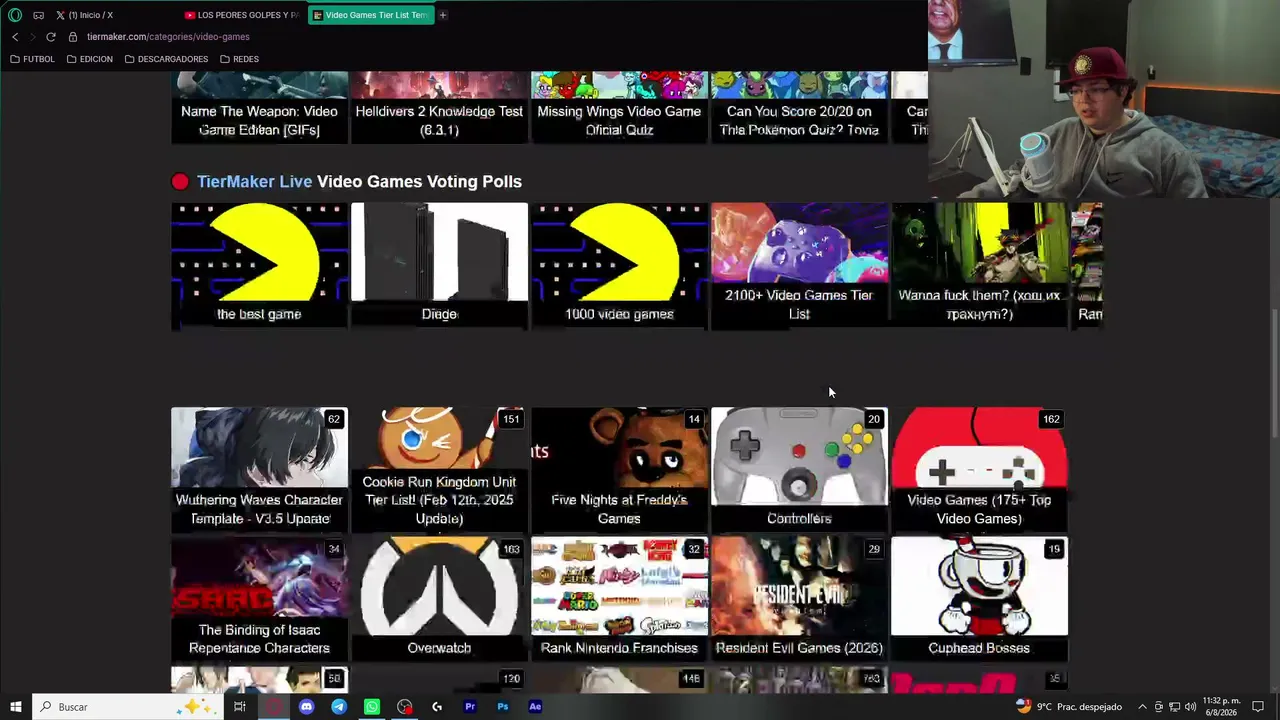The height and width of the screenshot is (720, 1280).
Task: Click the gaming controller icon beside the tabs
Action: [x=38, y=15]
